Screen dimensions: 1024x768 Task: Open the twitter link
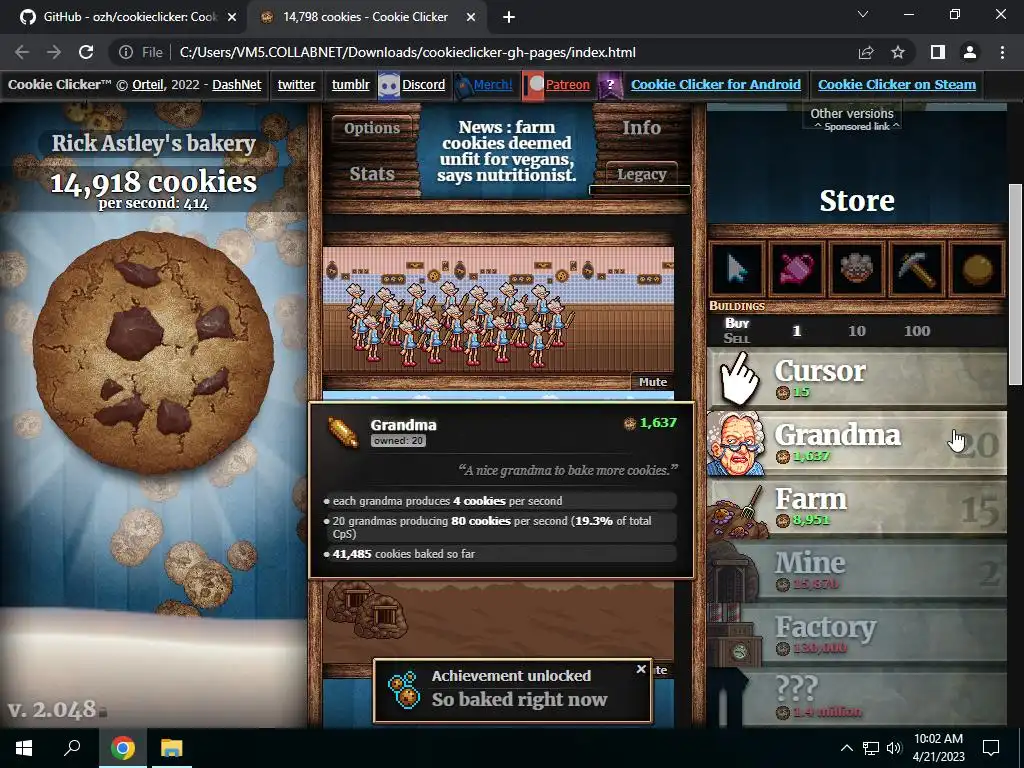296,84
